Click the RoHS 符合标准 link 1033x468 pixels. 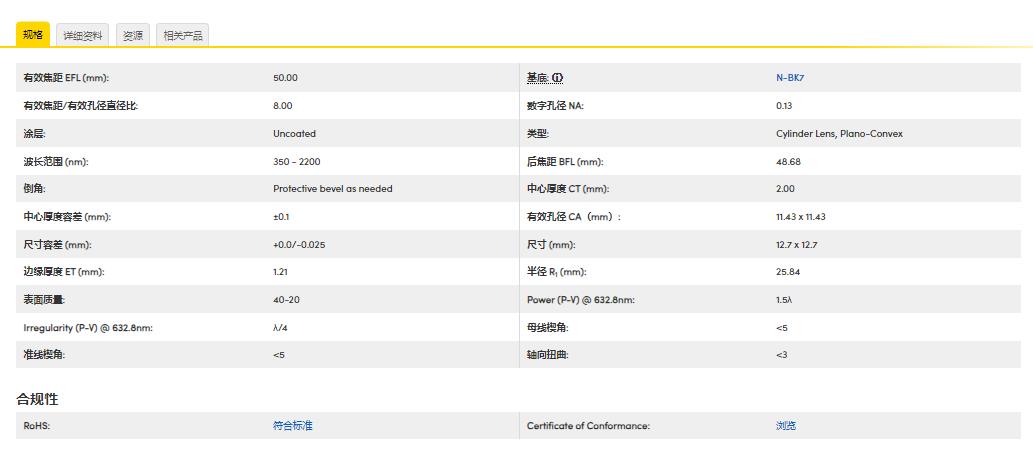(x=293, y=426)
